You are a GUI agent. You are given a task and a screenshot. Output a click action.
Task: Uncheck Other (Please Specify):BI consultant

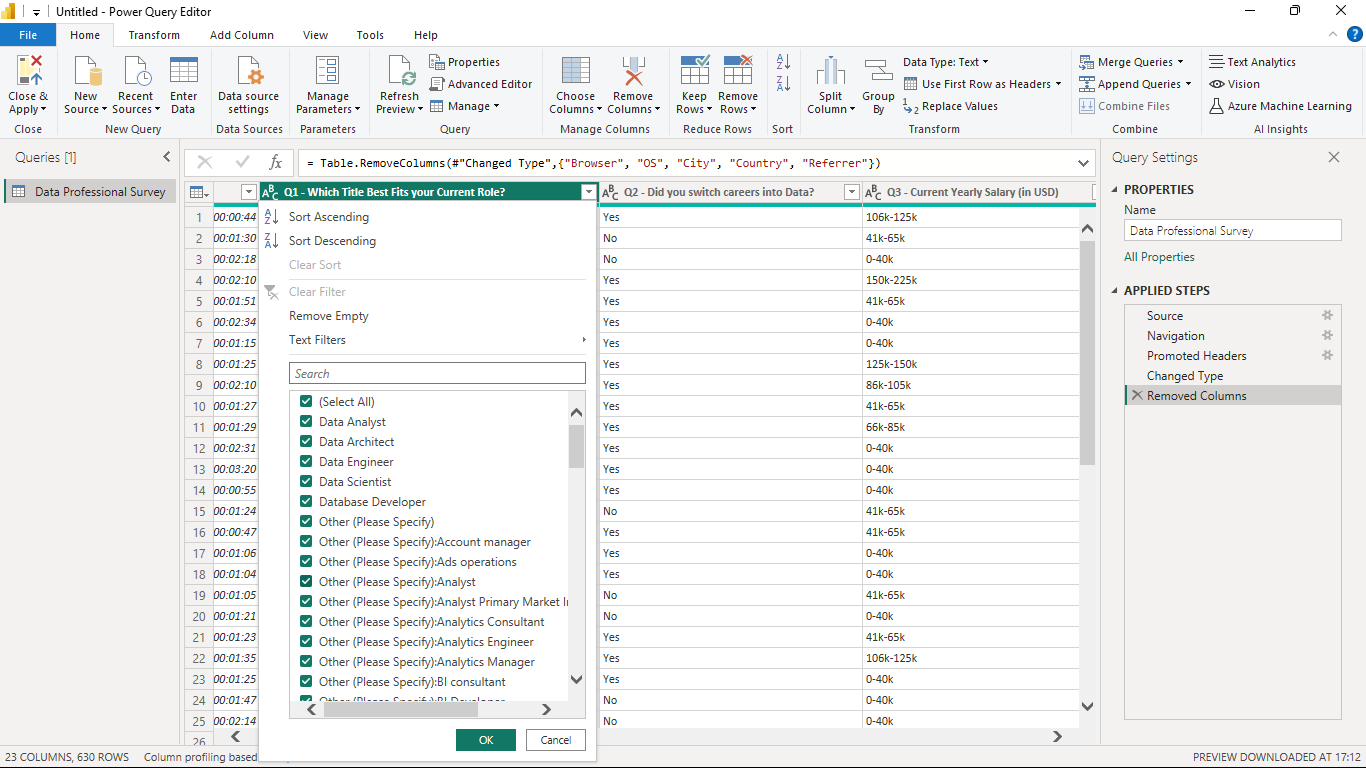(306, 682)
